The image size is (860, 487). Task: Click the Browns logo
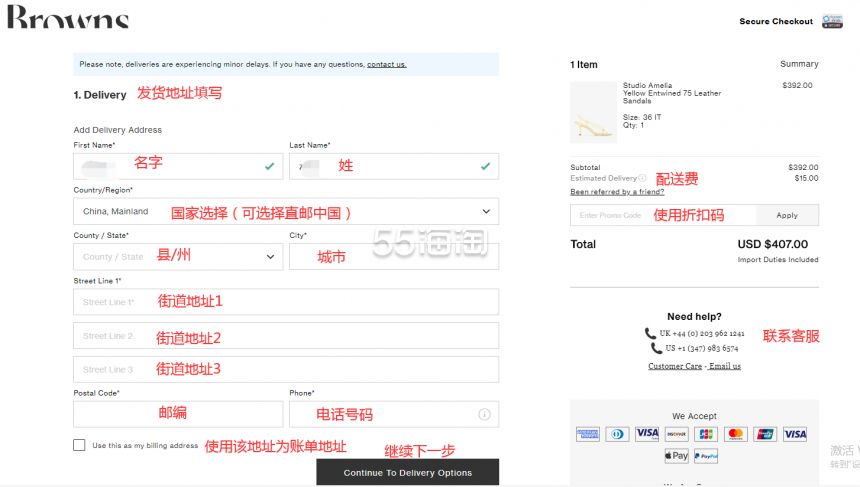(67, 16)
